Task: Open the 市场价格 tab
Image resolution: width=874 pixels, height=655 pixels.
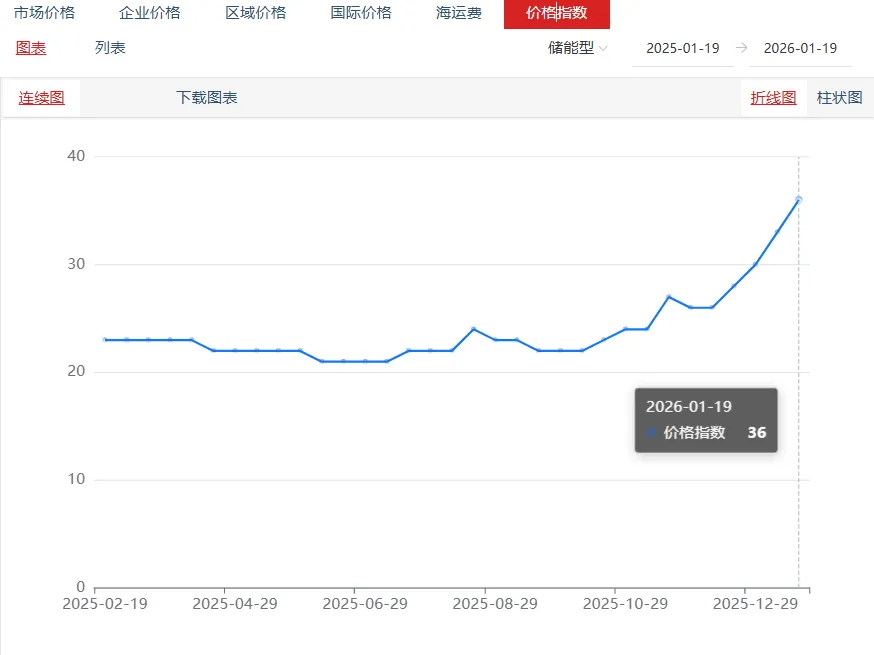Action: coord(44,13)
